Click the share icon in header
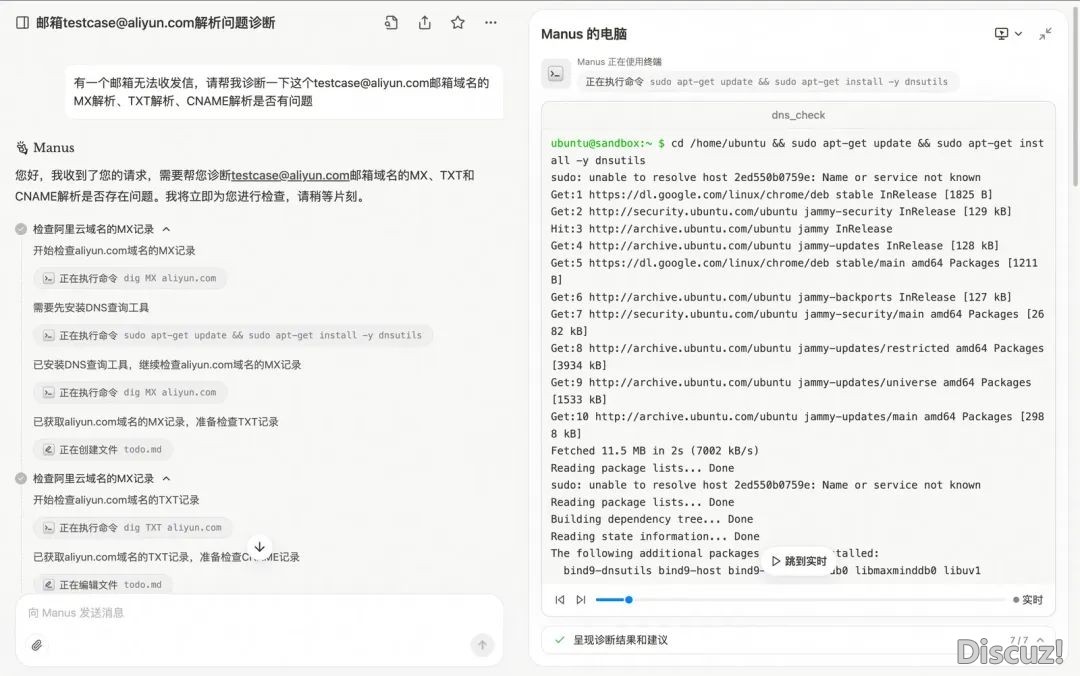Image resolution: width=1080 pixels, height=676 pixels. [424, 23]
